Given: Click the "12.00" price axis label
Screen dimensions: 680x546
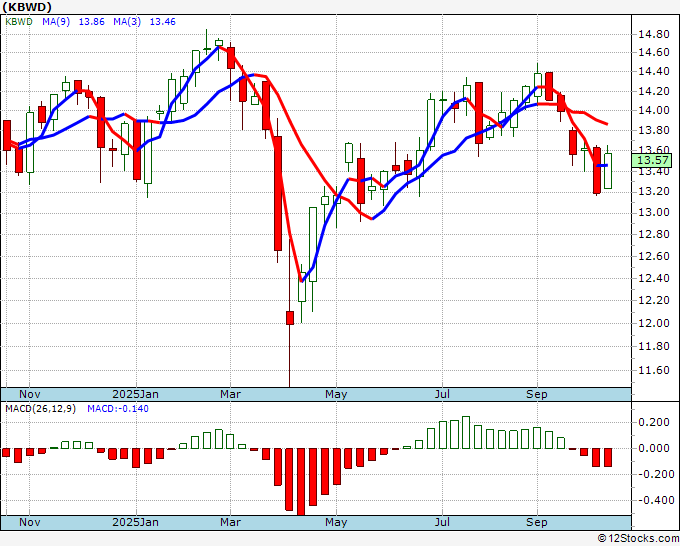Looking at the screenshot, I should click(x=654, y=323).
